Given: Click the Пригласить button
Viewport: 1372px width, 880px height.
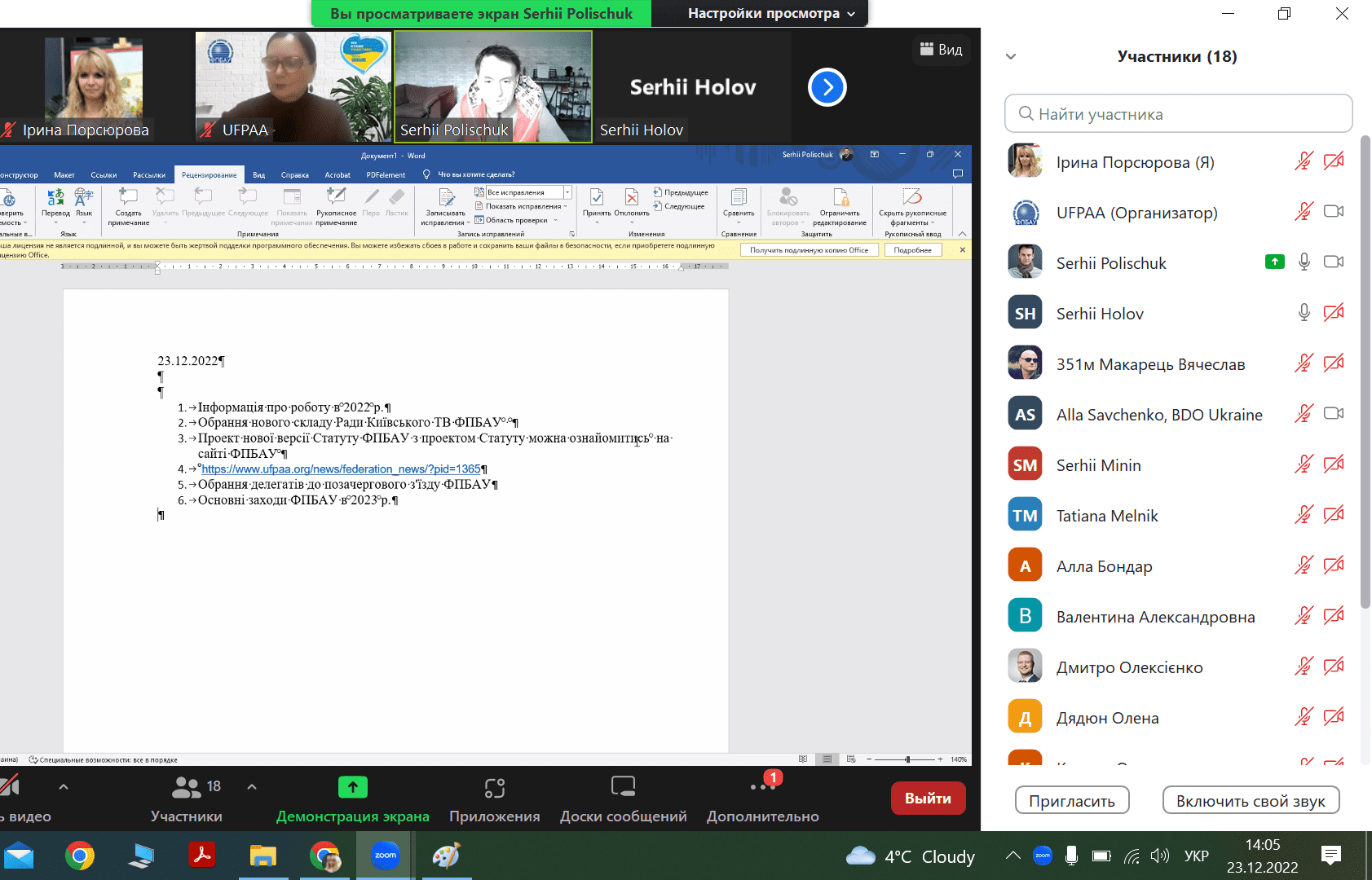Looking at the screenshot, I should 1072,801.
